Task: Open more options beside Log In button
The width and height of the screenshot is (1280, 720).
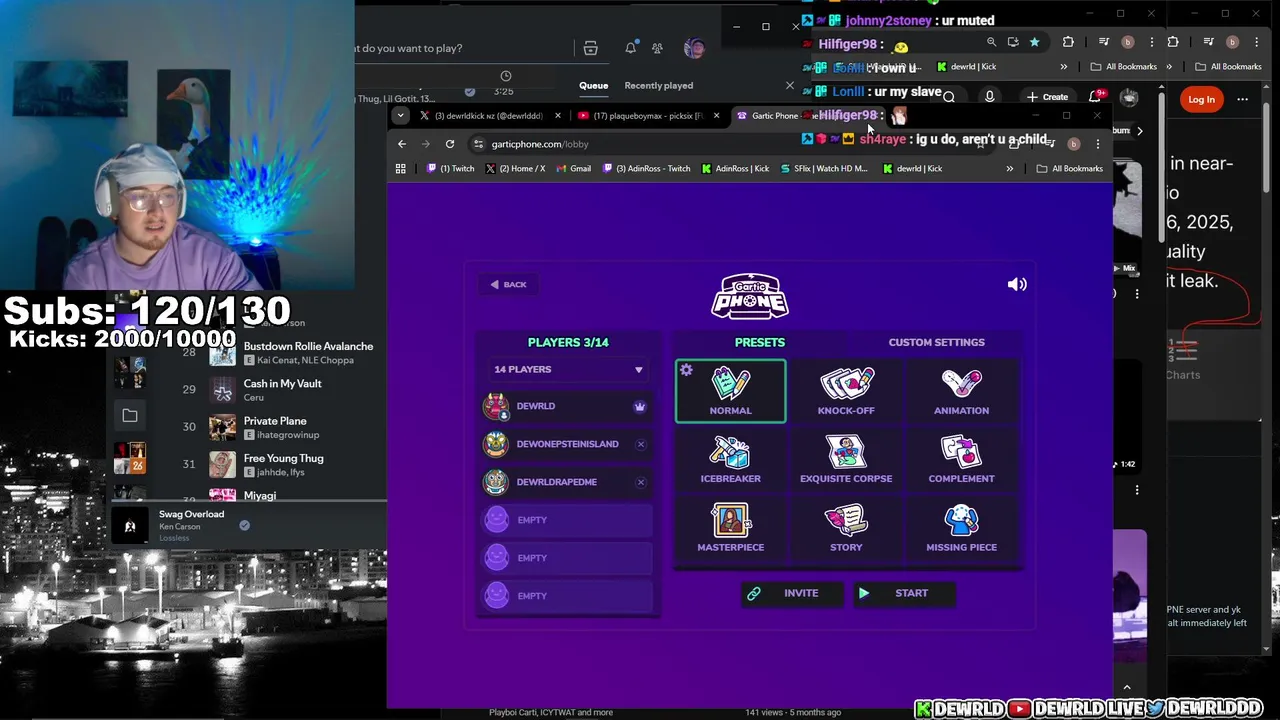Action: pos(1242,99)
